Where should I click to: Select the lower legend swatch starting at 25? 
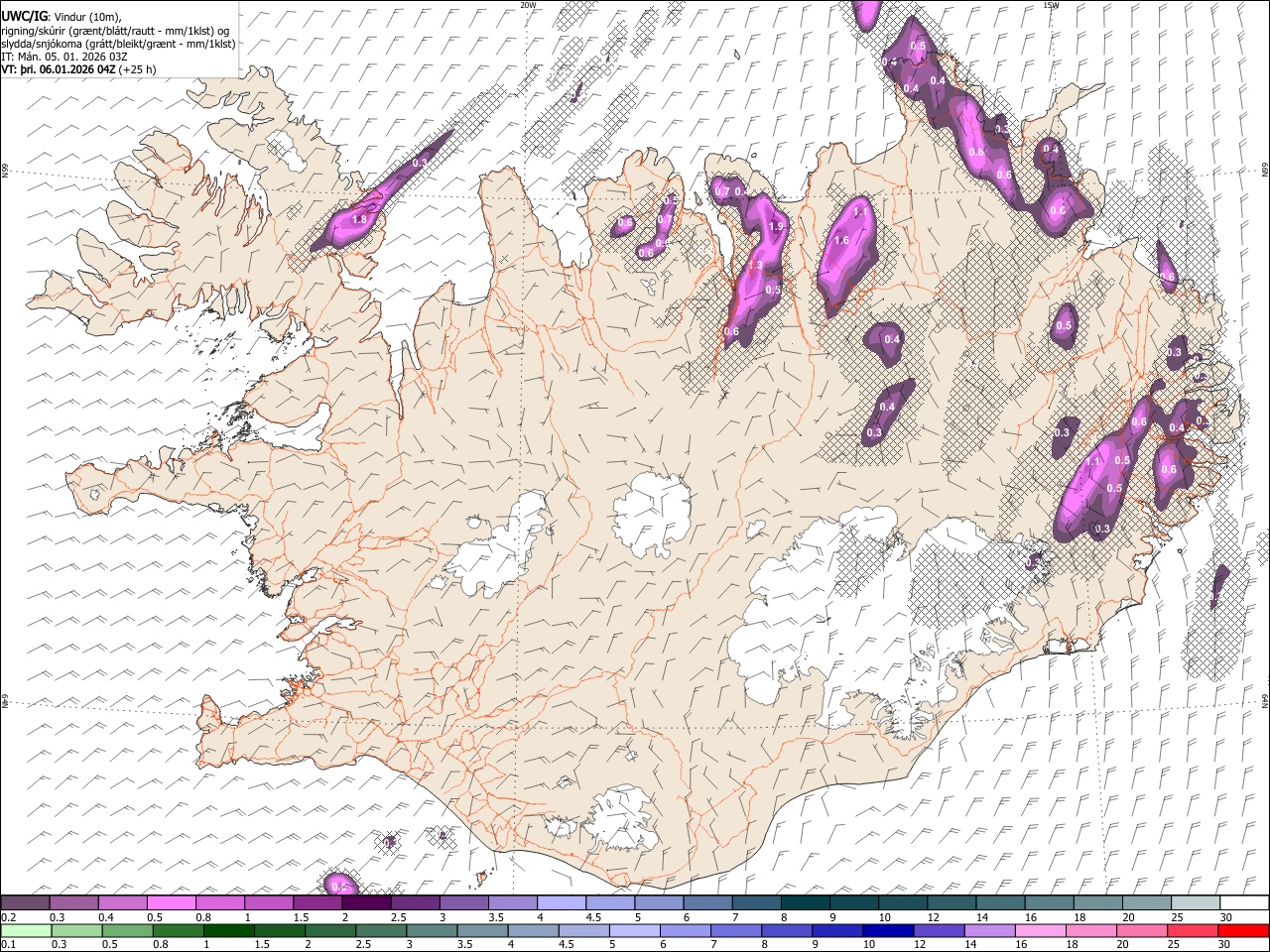click(1192, 931)
